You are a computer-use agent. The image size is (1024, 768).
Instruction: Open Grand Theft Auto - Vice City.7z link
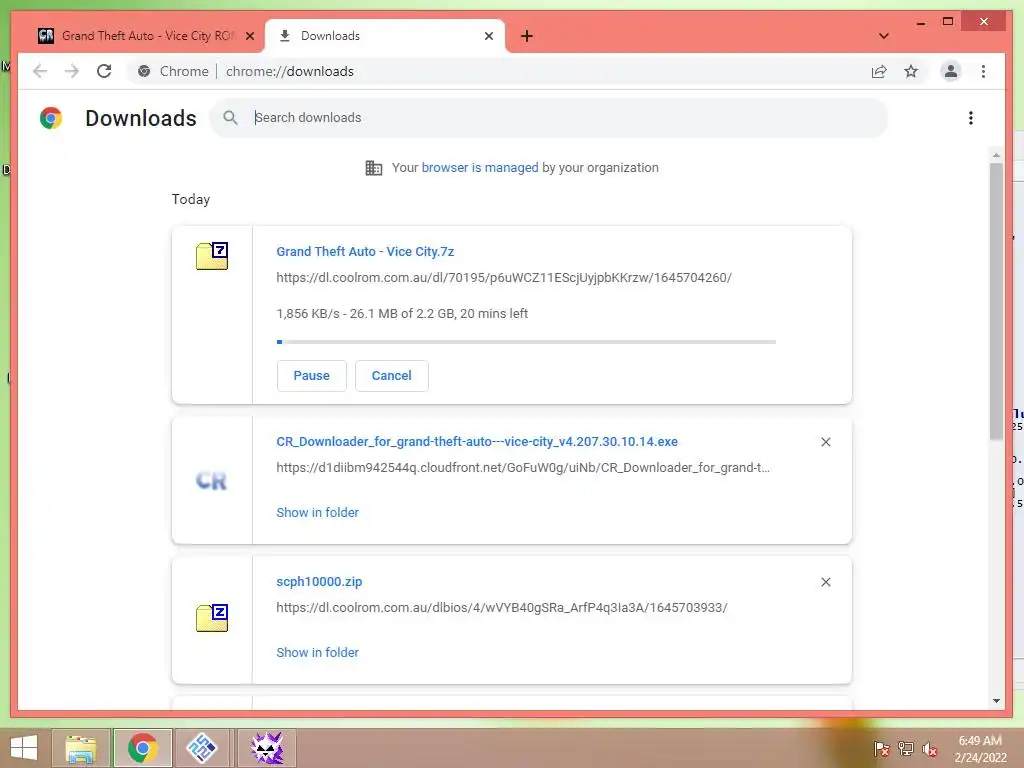pos(365,251)
